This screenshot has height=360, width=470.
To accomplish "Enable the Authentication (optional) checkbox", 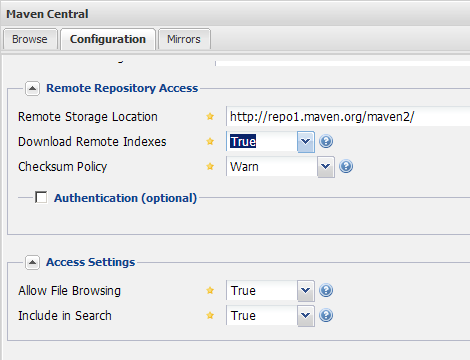I will click(x=41, y=197).
